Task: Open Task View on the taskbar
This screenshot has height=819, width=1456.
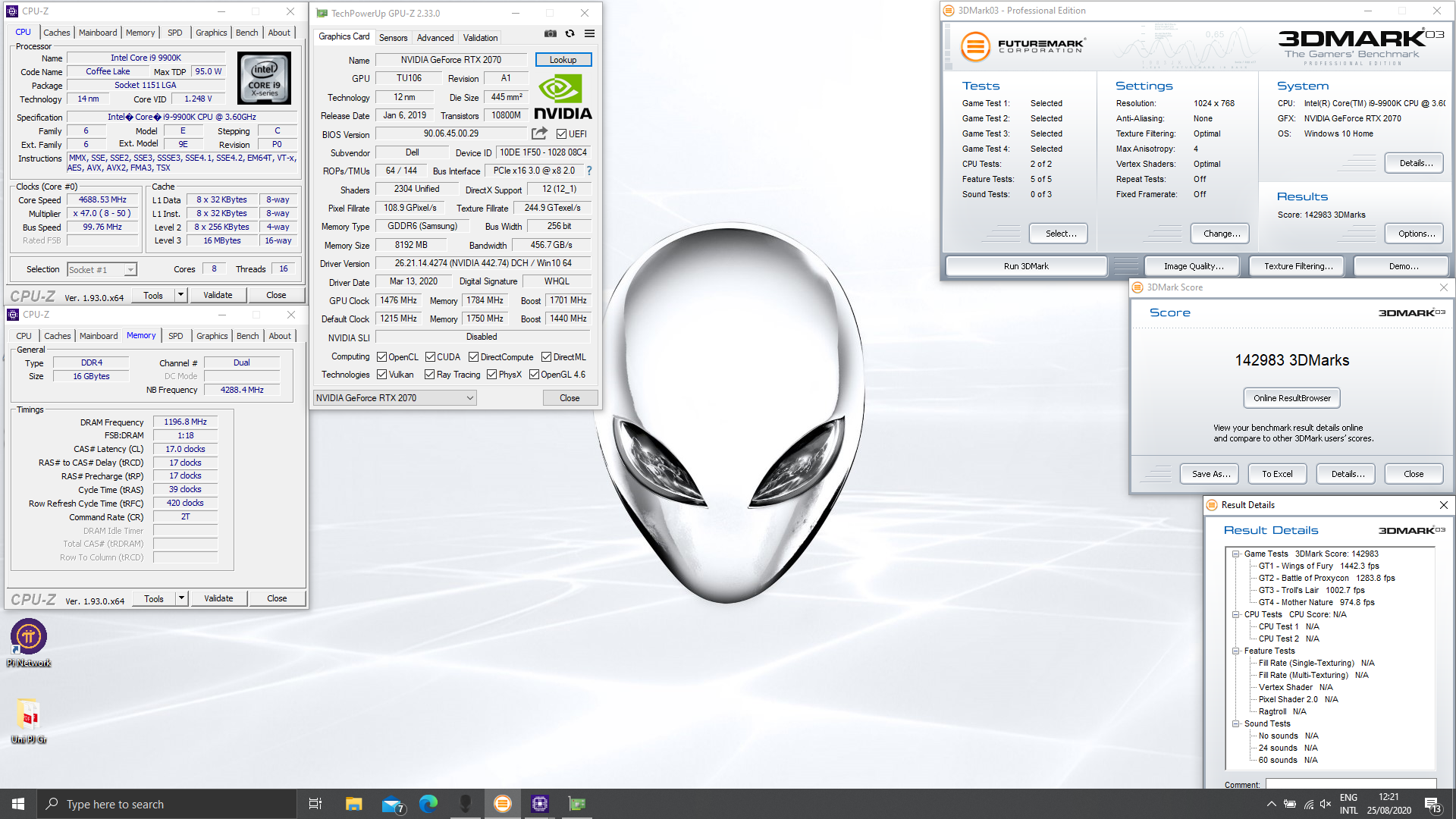Action: tap(315, 804)
